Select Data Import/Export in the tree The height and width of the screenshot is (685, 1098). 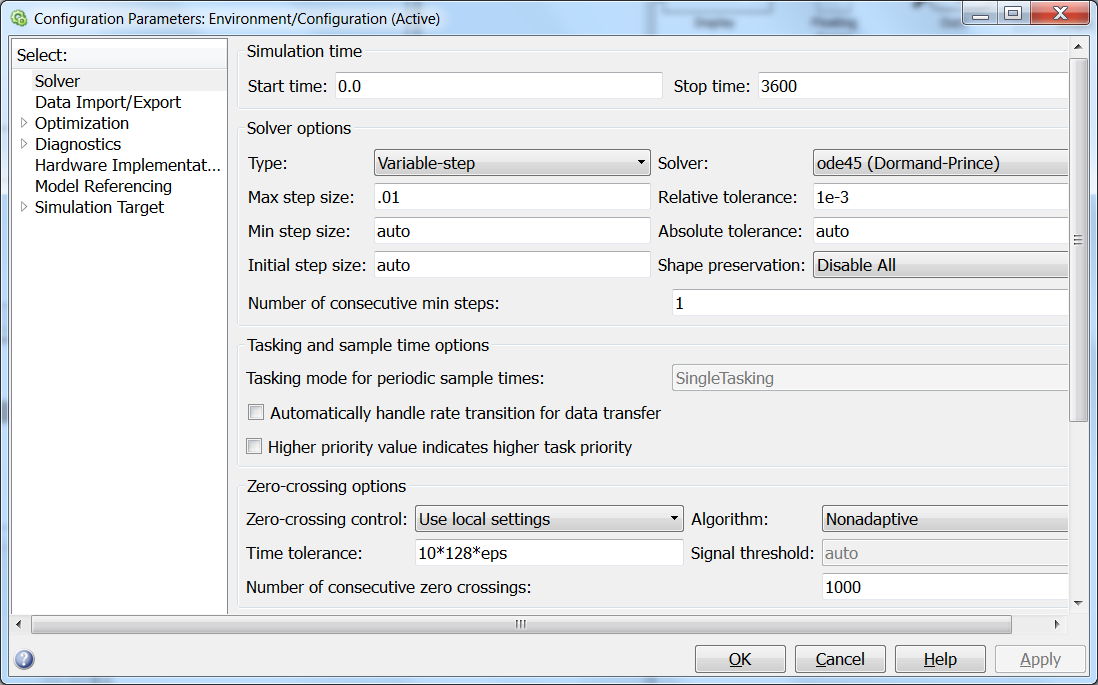[108, 102]
